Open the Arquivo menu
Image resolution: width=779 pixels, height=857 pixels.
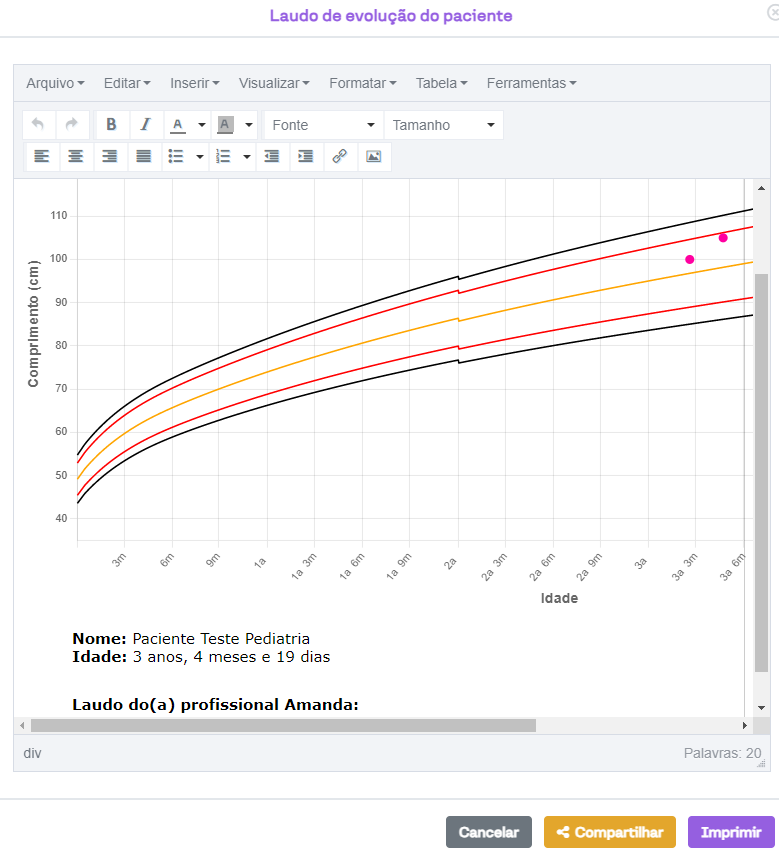pyautogui.click(x=55, y=83)
